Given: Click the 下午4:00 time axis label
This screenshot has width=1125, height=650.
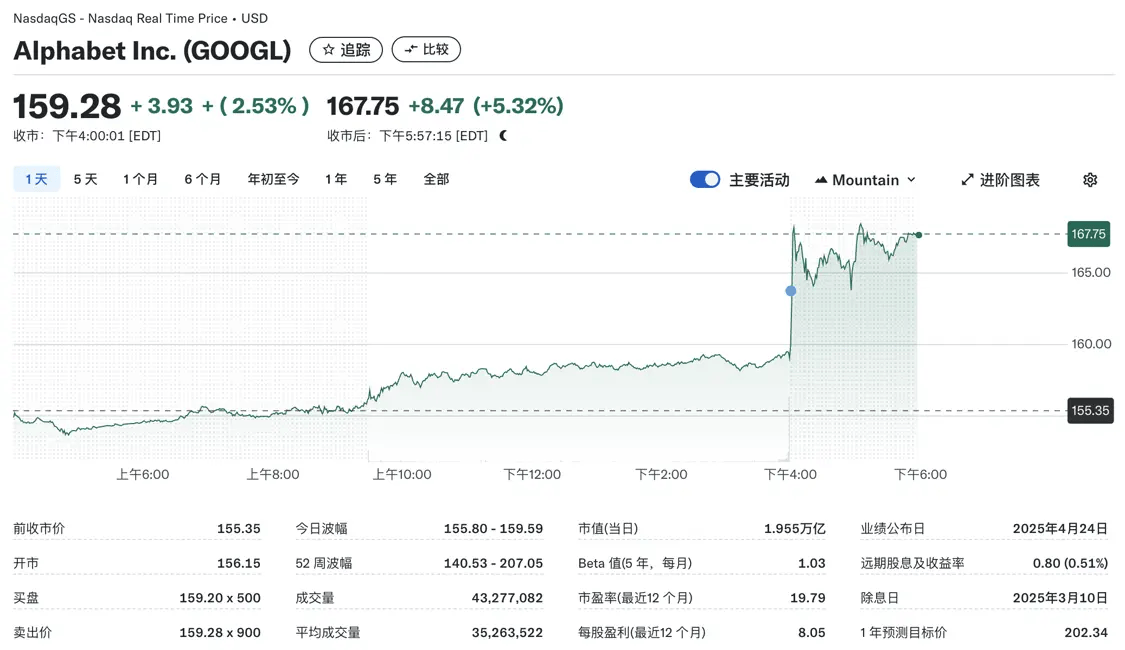Looking at the screenshot, I should point(790,474).
